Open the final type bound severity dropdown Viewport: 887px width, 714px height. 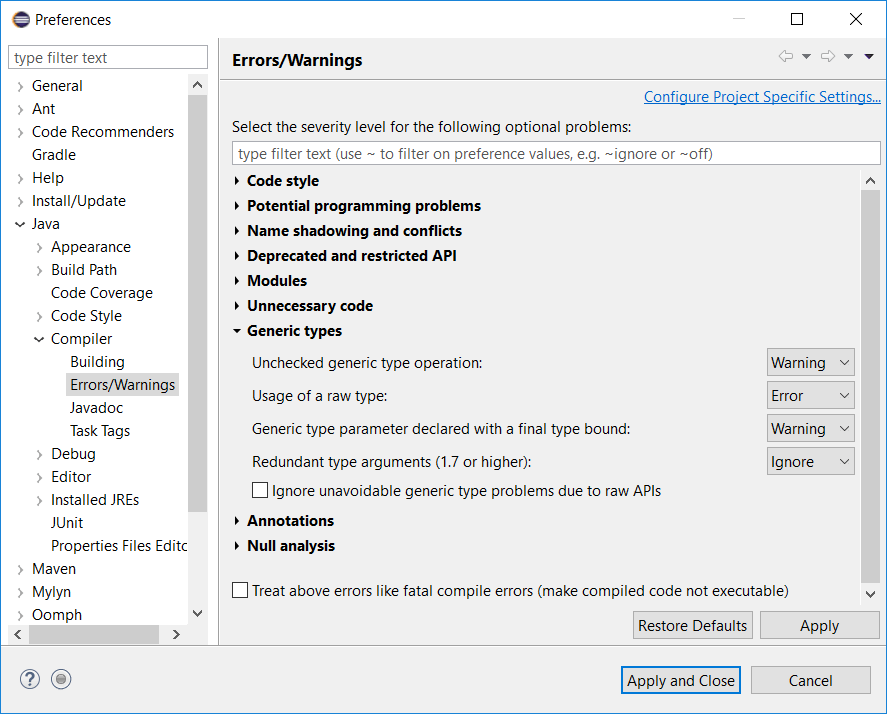click(x=811, y=428)
